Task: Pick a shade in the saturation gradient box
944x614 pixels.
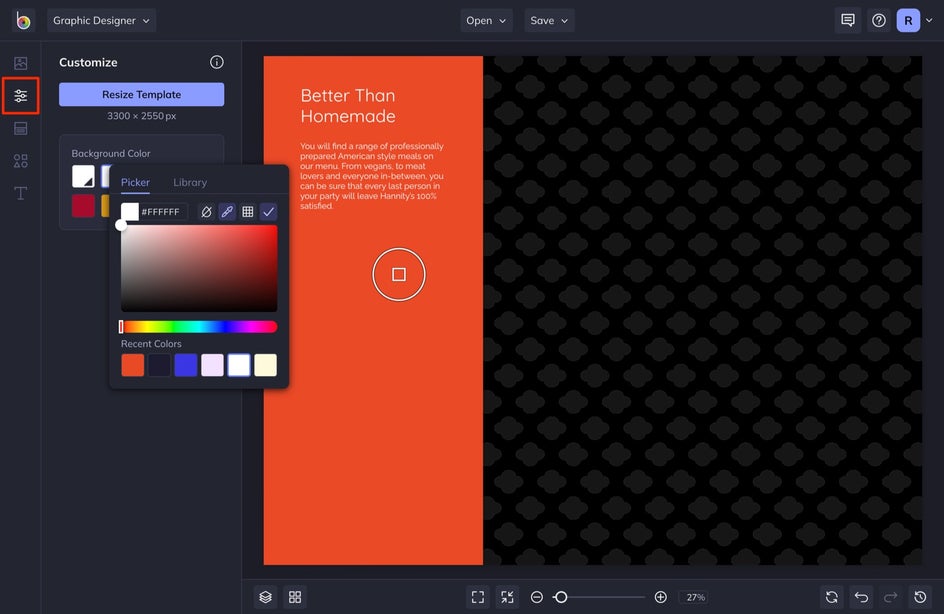Action: tap(199, 268)
